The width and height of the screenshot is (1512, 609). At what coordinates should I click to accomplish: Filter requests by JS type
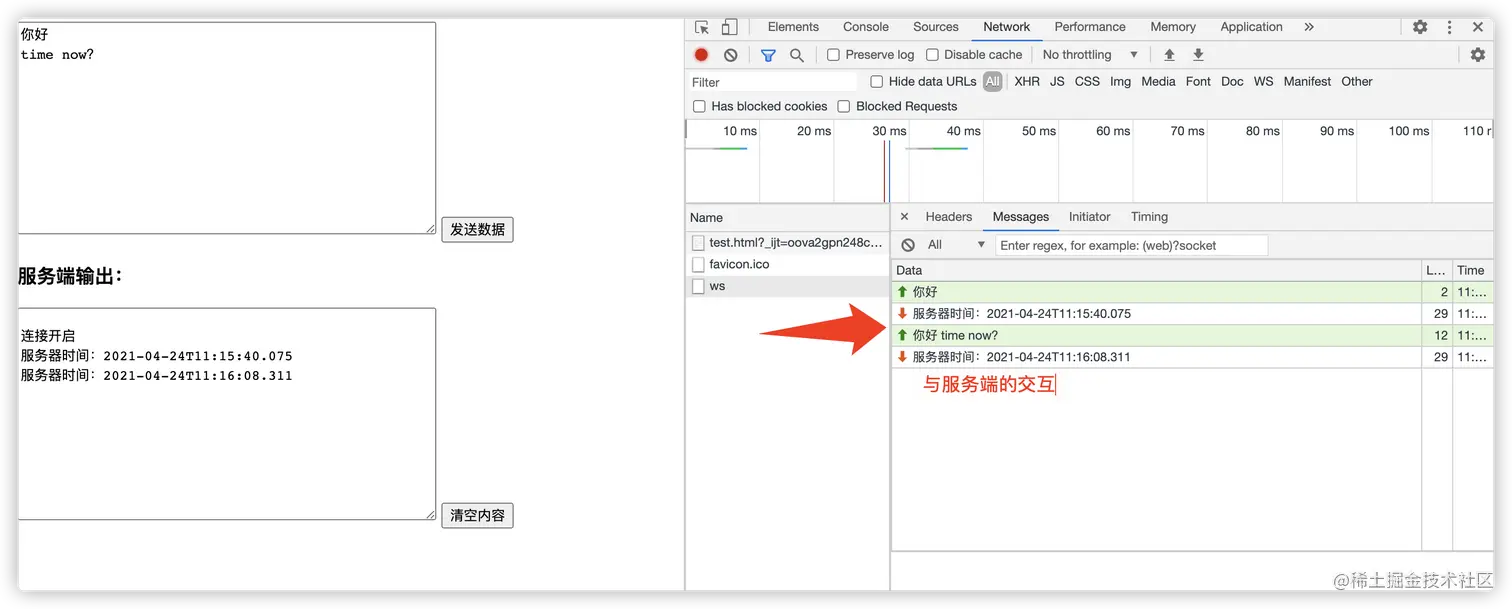click(x=1057, y=82)
